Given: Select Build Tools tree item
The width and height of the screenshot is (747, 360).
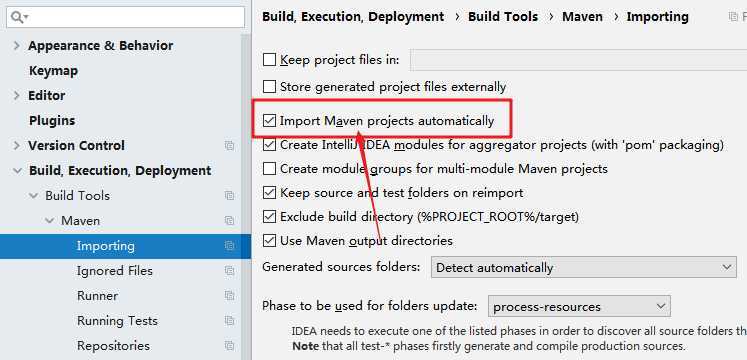Looking at the screenshot, I should 77,196.
